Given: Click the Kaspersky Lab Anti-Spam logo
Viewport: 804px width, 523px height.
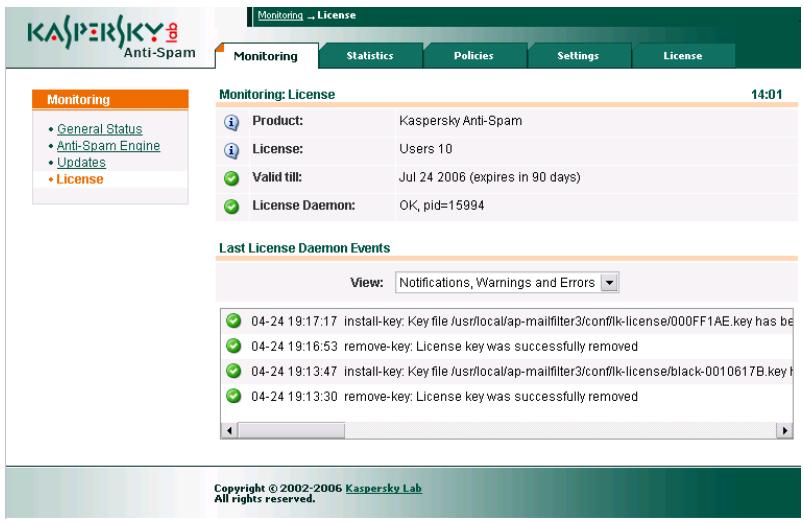Looking at the screenshot, I should [x=111, y=37].
